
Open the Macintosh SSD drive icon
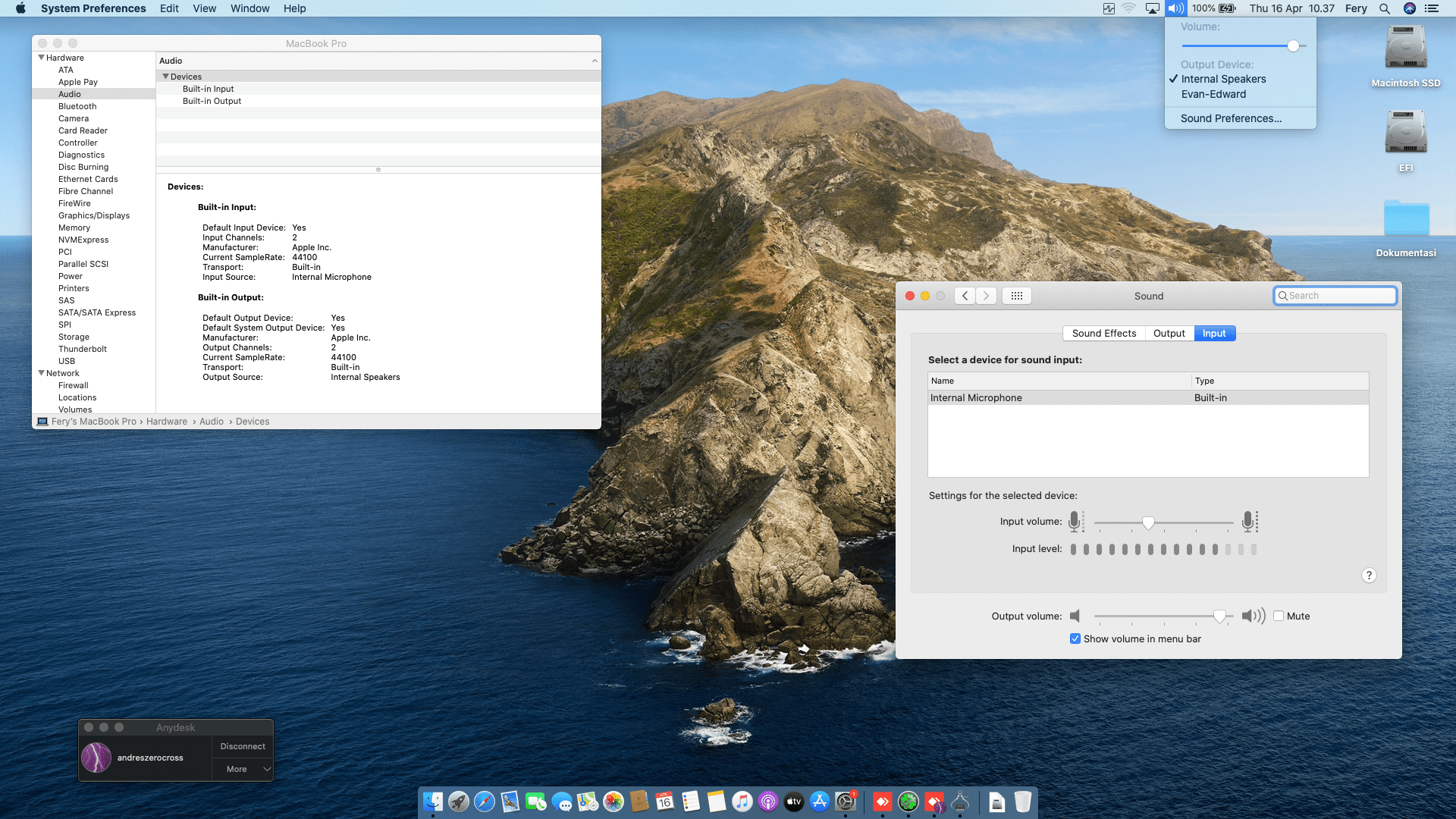coord(1405,49)
